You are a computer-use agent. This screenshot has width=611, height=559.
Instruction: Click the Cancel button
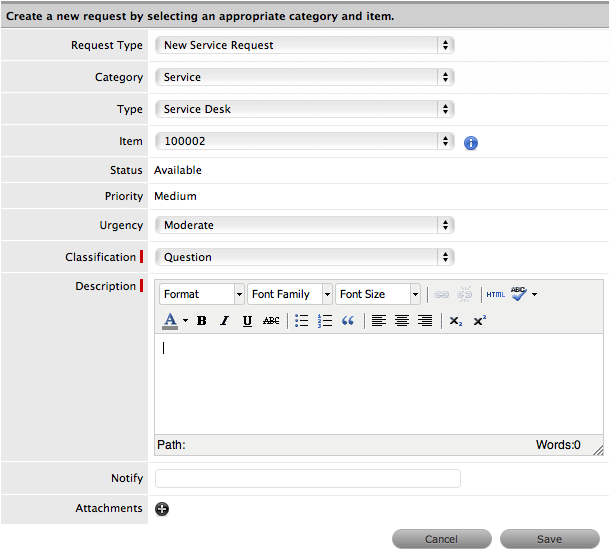(441, 539)
